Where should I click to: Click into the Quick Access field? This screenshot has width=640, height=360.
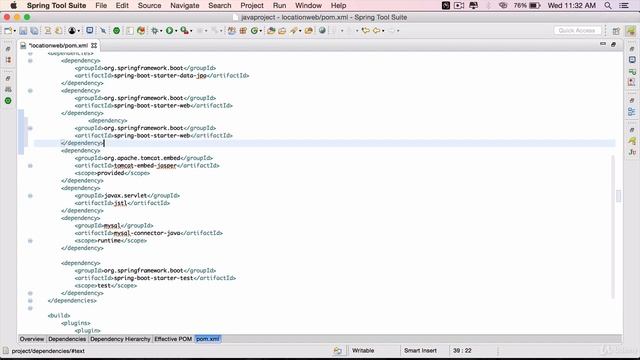pos(577,31)
